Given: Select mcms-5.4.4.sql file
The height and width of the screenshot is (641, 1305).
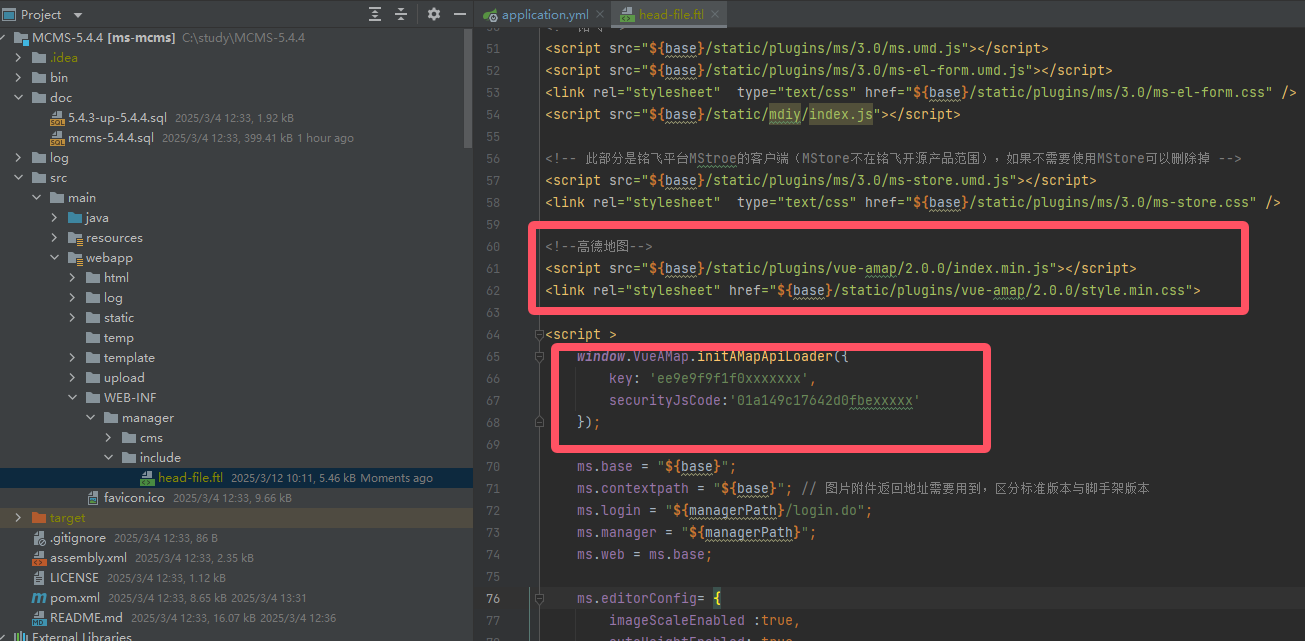Looking at the screenshot, I should click(x=110, y=138).
